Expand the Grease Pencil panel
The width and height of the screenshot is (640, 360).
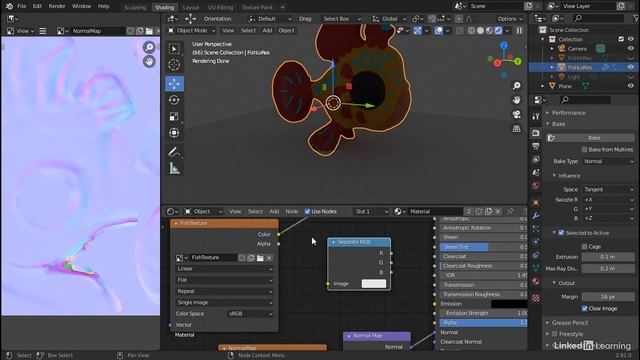tap(570, 322)
